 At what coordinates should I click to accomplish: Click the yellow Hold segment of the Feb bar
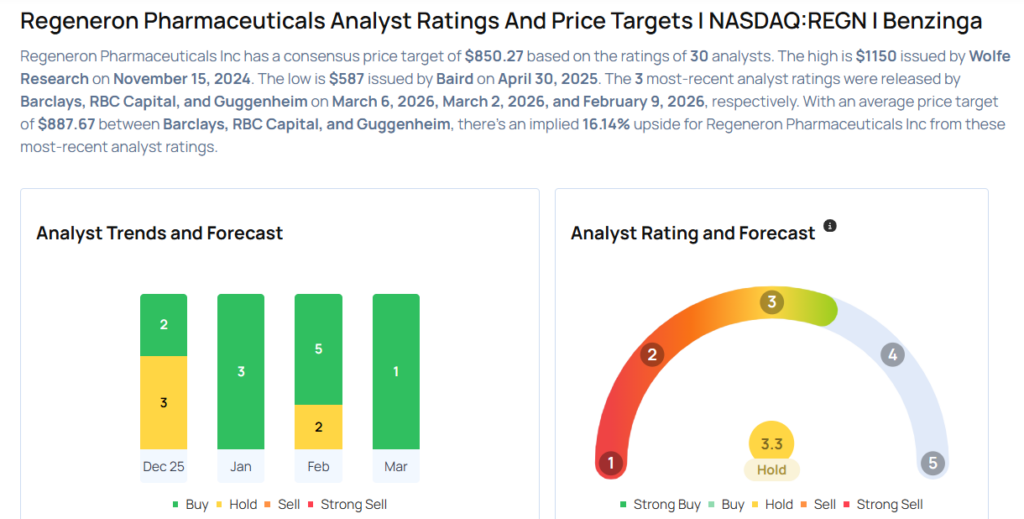click(x=318, y=427)
